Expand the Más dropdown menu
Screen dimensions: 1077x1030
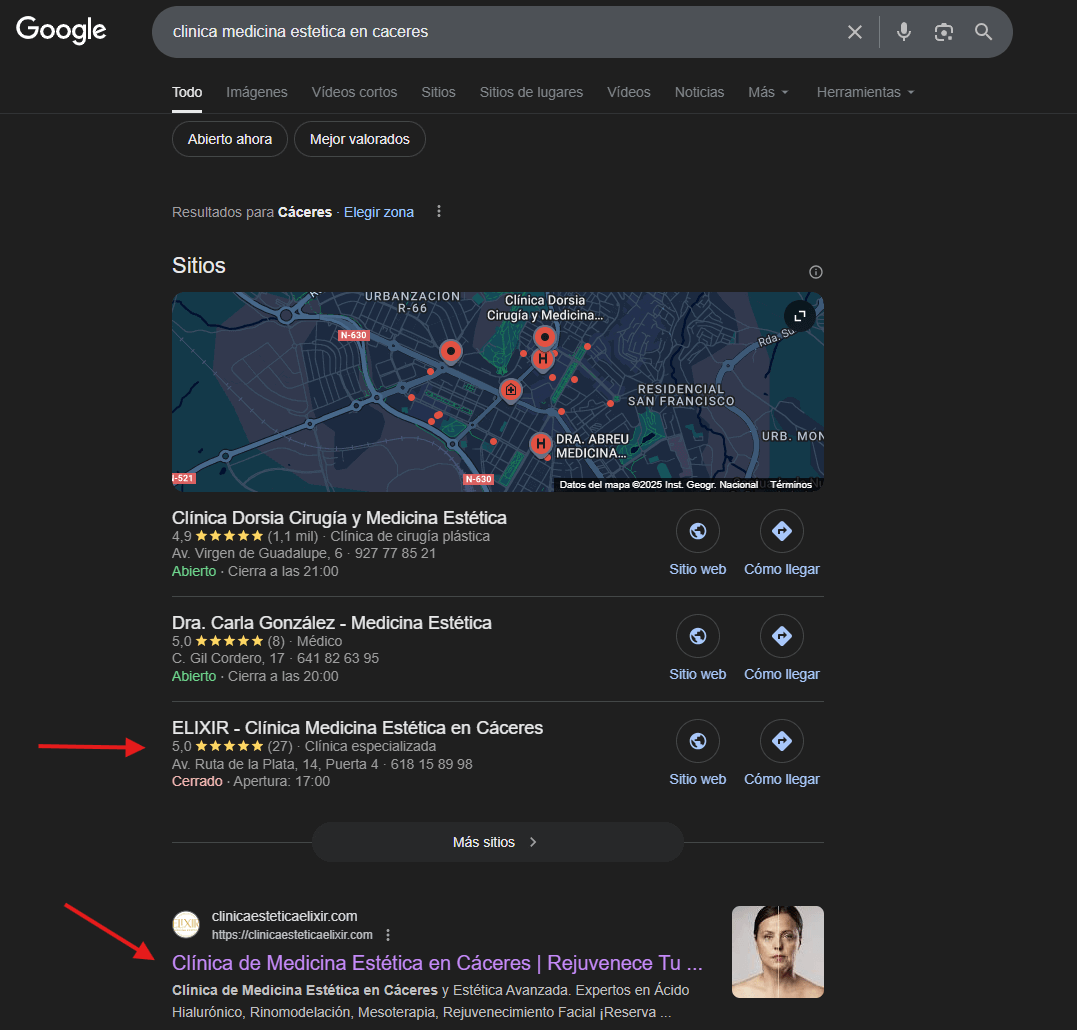pos(768,92)
